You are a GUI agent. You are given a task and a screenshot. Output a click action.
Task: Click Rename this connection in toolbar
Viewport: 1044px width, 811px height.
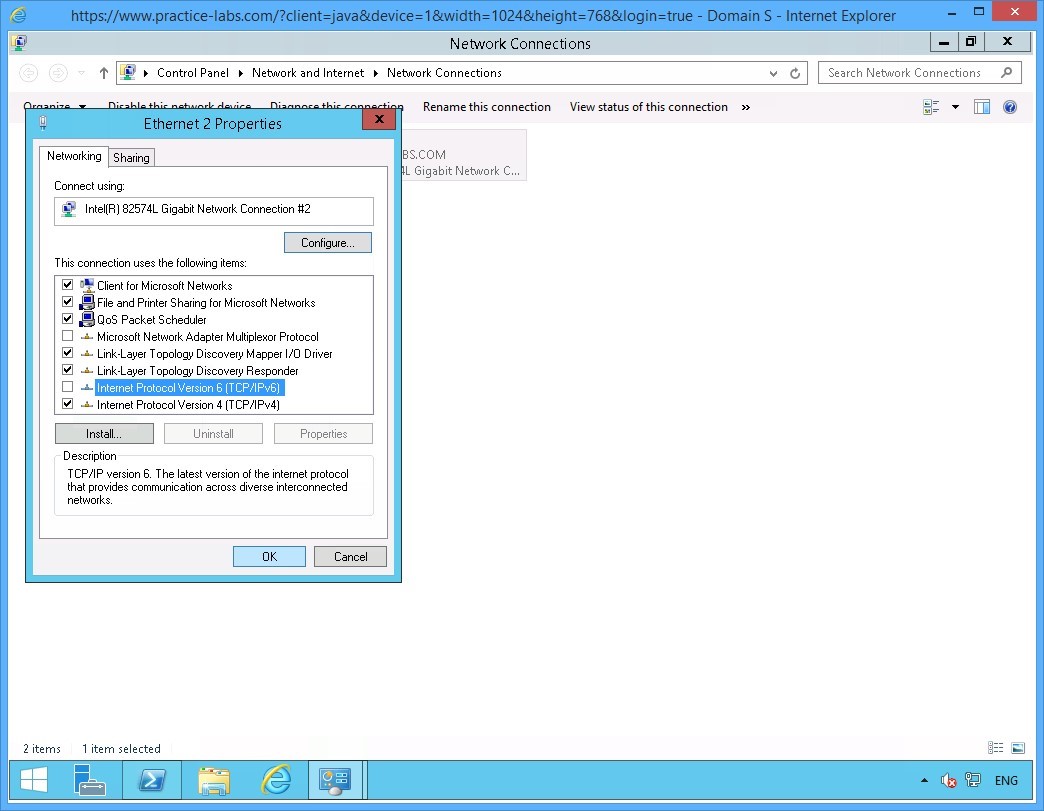point(486,107)
